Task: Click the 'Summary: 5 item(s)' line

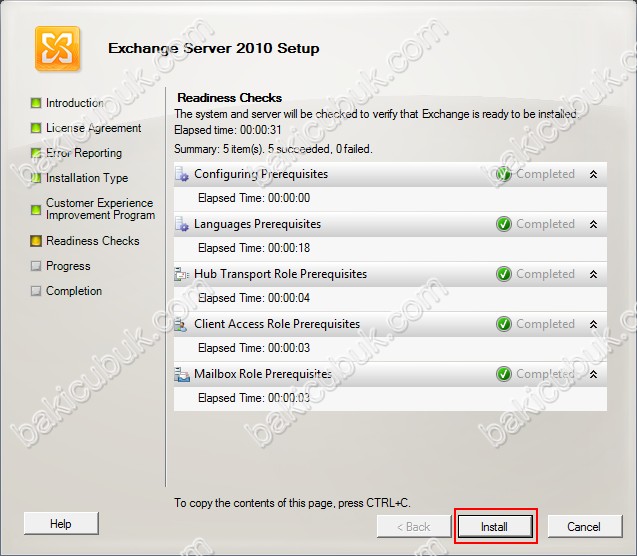Action: (x=273, y=149)
